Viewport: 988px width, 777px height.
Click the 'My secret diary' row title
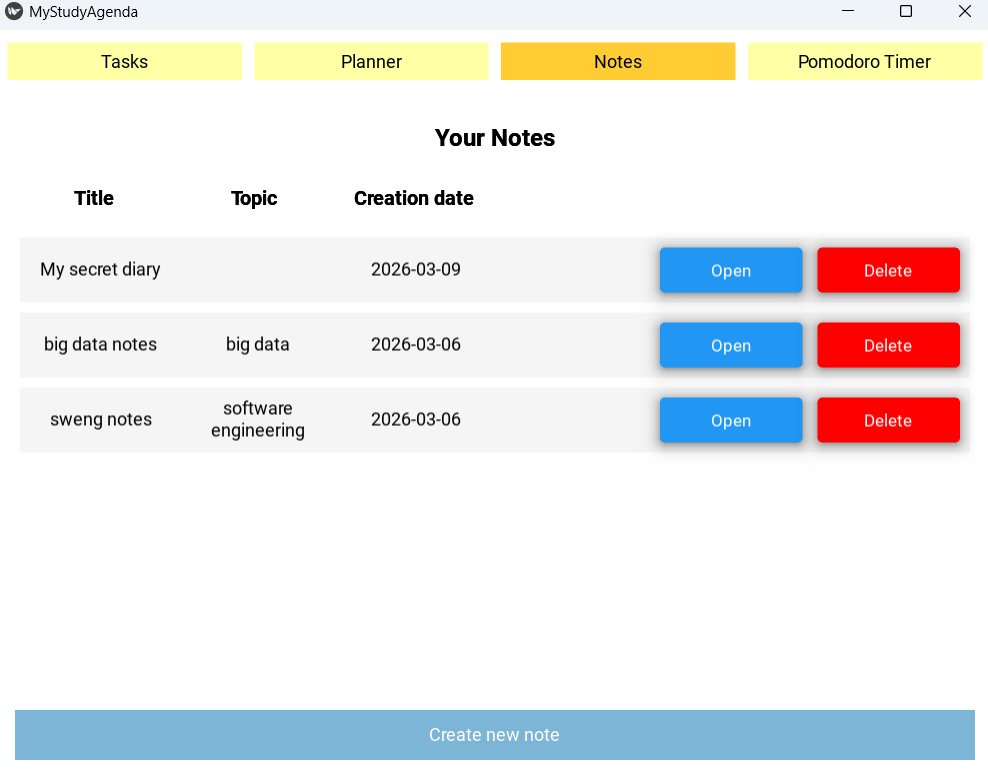tap(100, 269)
